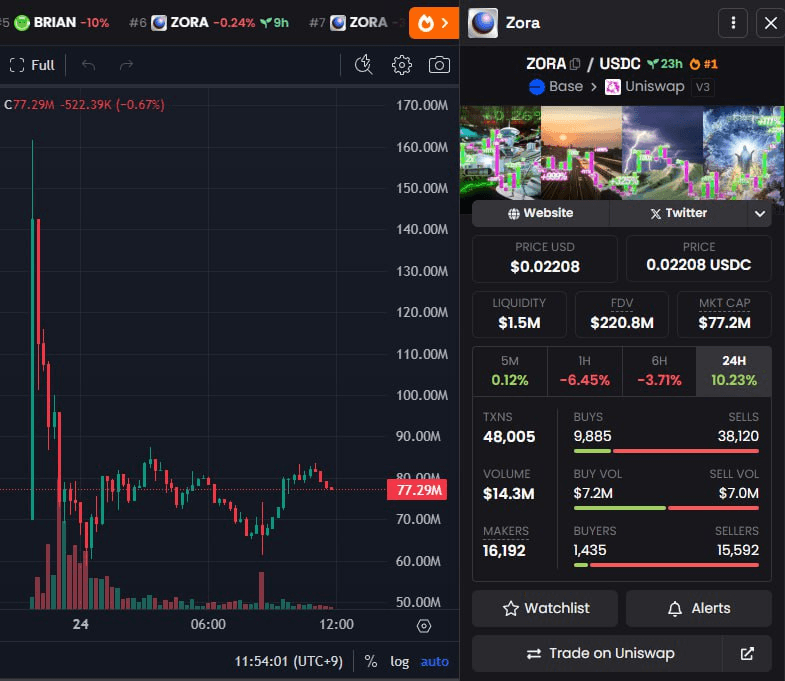This screenshot has height=681, width=785.
Task: Click the time axis settings icon
Action: pyautogui.click(x=424, y=625)
